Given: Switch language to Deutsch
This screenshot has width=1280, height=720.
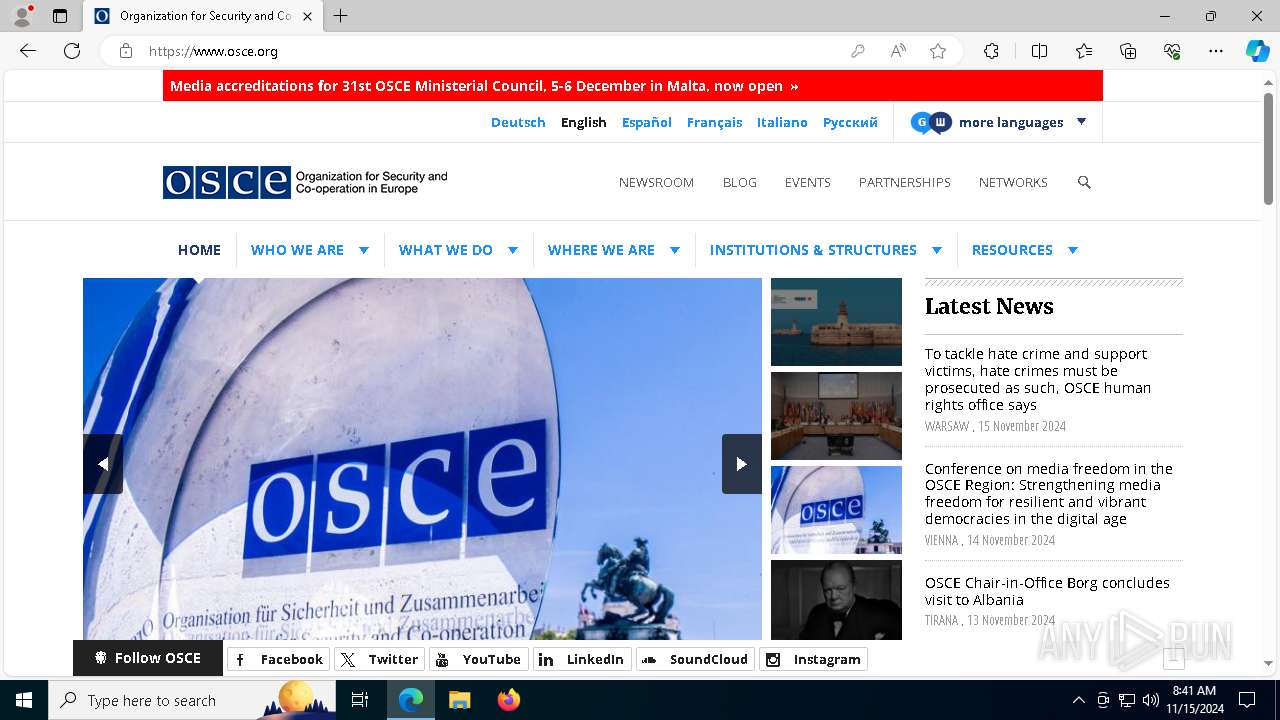Looking at the screenshot, I should coord(518,122).
